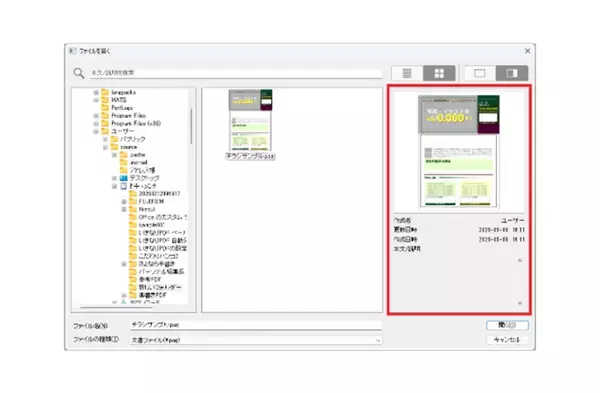
Task: Open the file type dropdown 文書ファイル(*.pag)
Action: pos(256,340)
